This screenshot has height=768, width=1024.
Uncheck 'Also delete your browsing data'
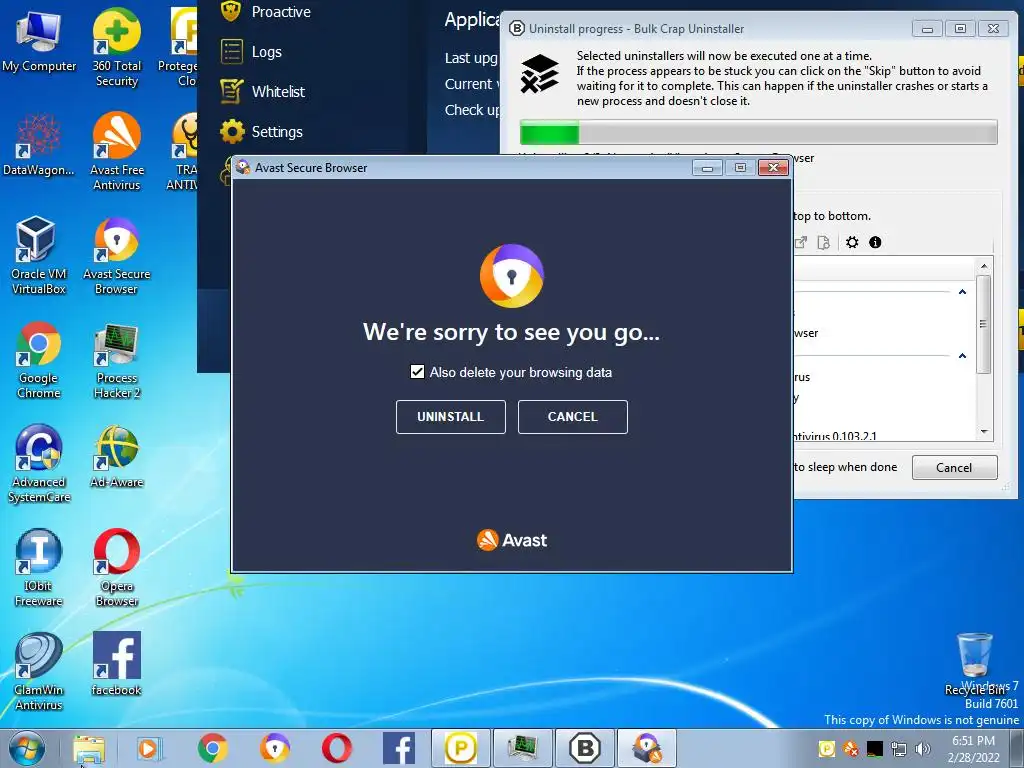pyautogui.click(x=417, y=372)
